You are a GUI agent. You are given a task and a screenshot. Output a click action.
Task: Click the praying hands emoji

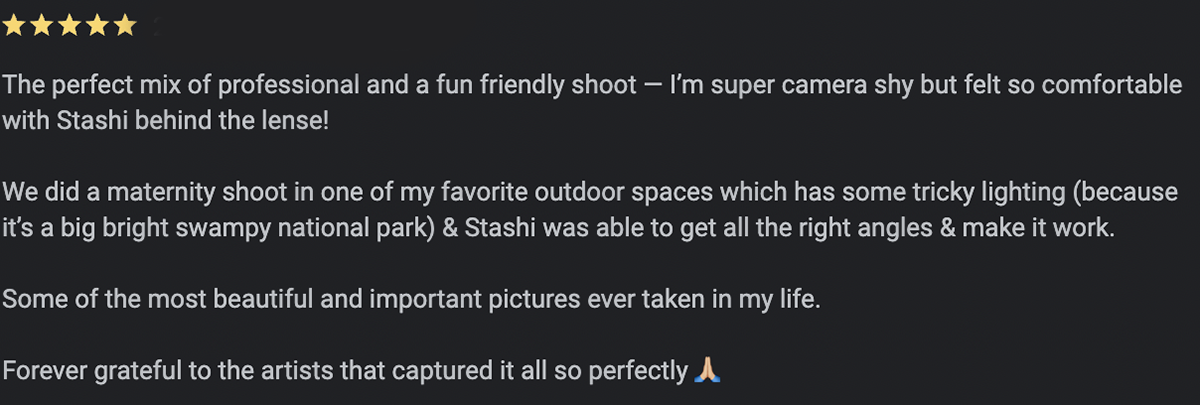click(x=707, y=371)
